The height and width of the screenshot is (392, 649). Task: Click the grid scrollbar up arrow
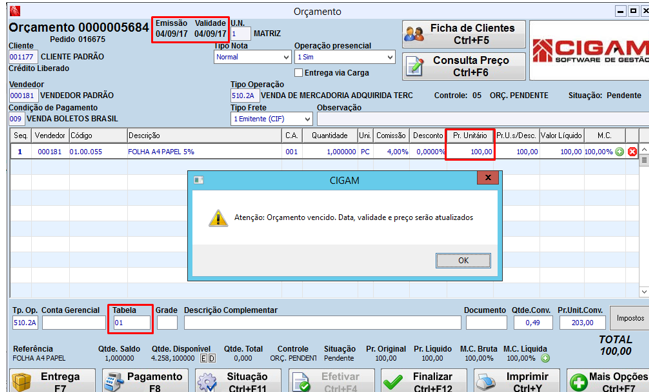pos(644,149)
